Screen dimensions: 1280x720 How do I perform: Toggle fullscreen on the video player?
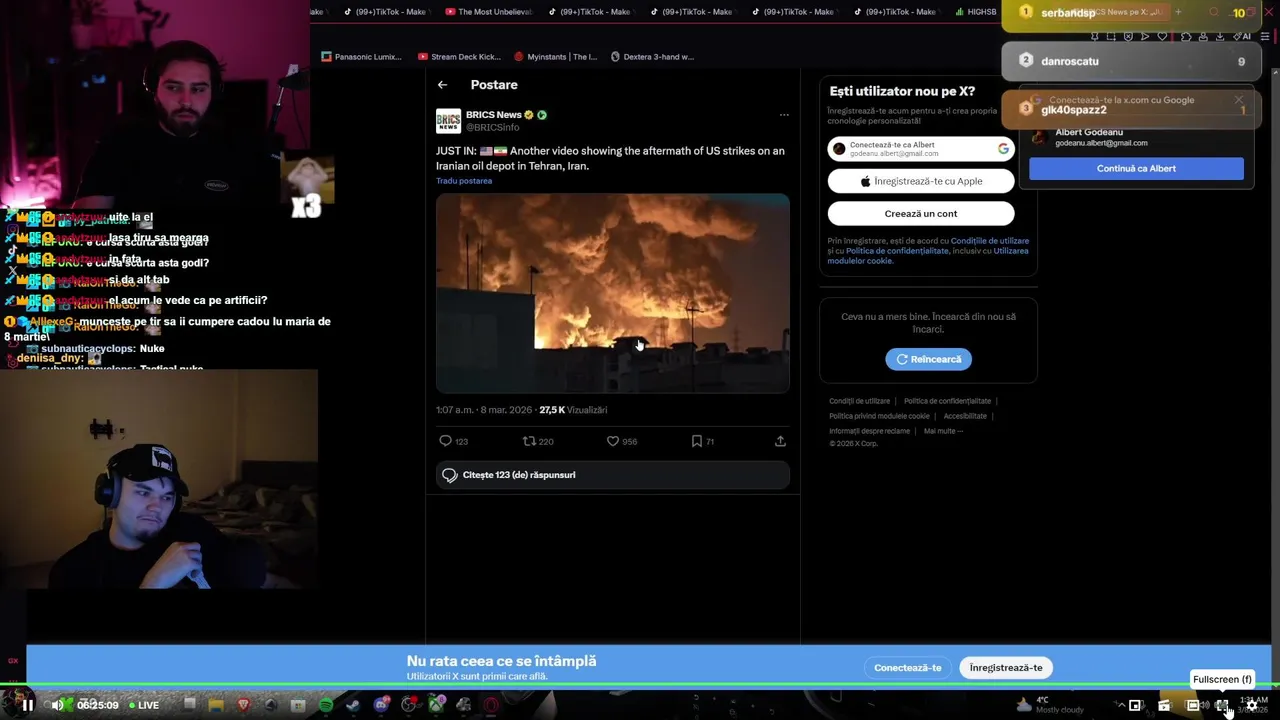tap(1222, 705)
